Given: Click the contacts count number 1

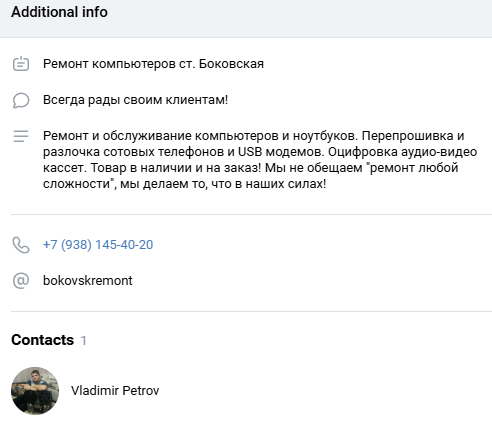Looking at the screenshot, I should (x=83, y=340).
